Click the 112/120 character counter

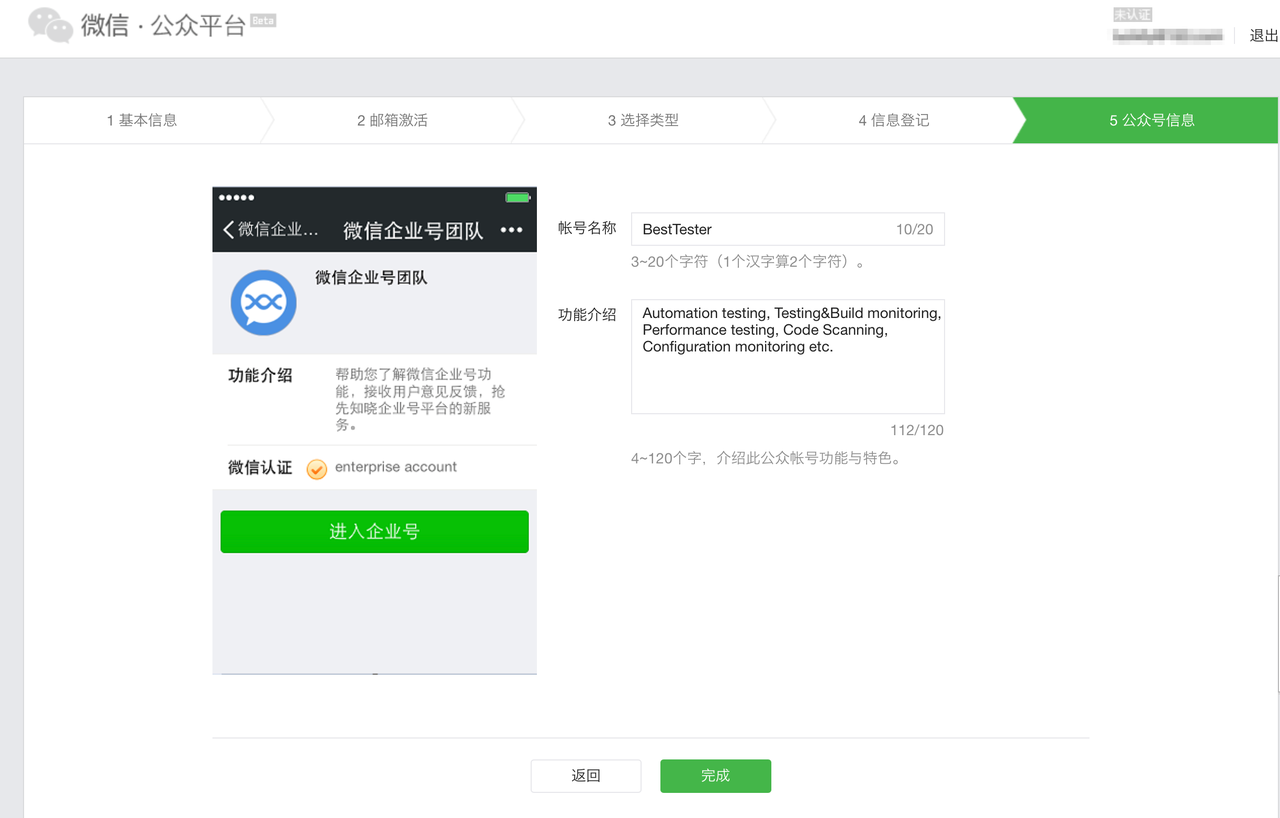917,430
